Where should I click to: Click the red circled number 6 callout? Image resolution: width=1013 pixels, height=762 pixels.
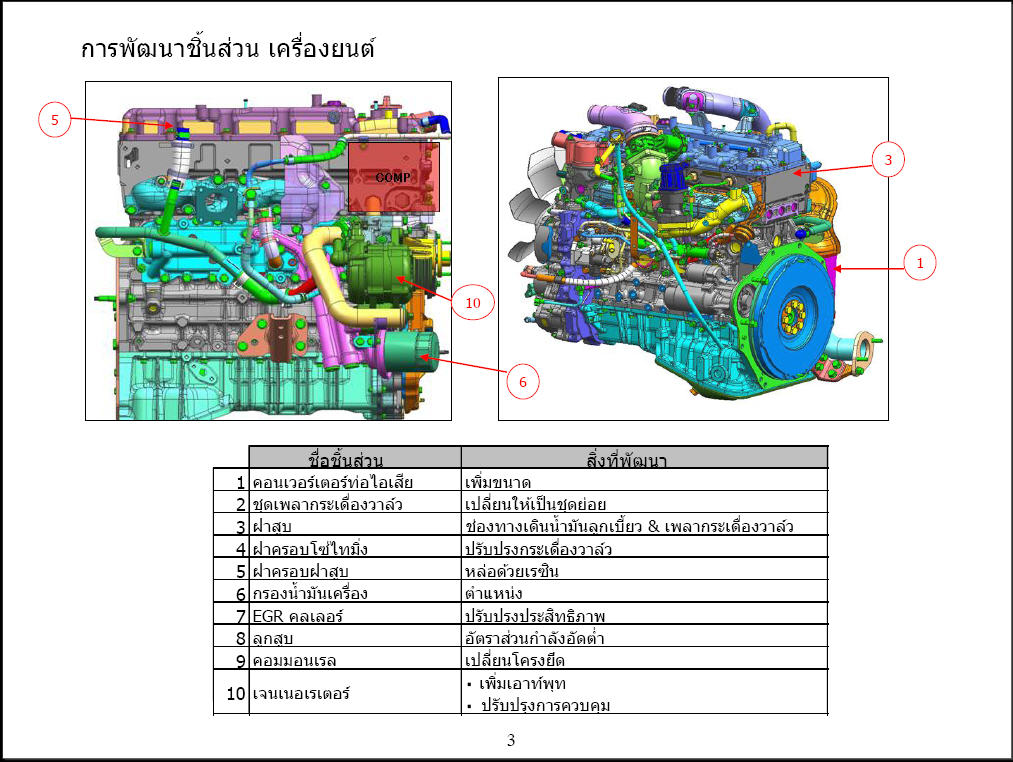coord(523,382)
